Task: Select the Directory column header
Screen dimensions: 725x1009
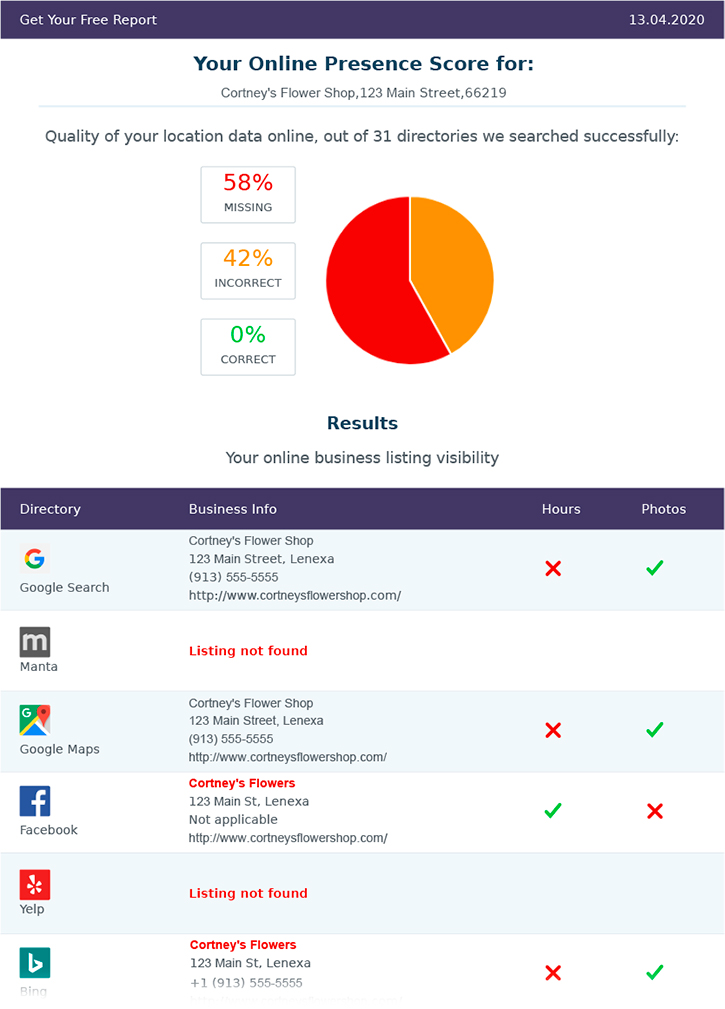Action: 50,509
